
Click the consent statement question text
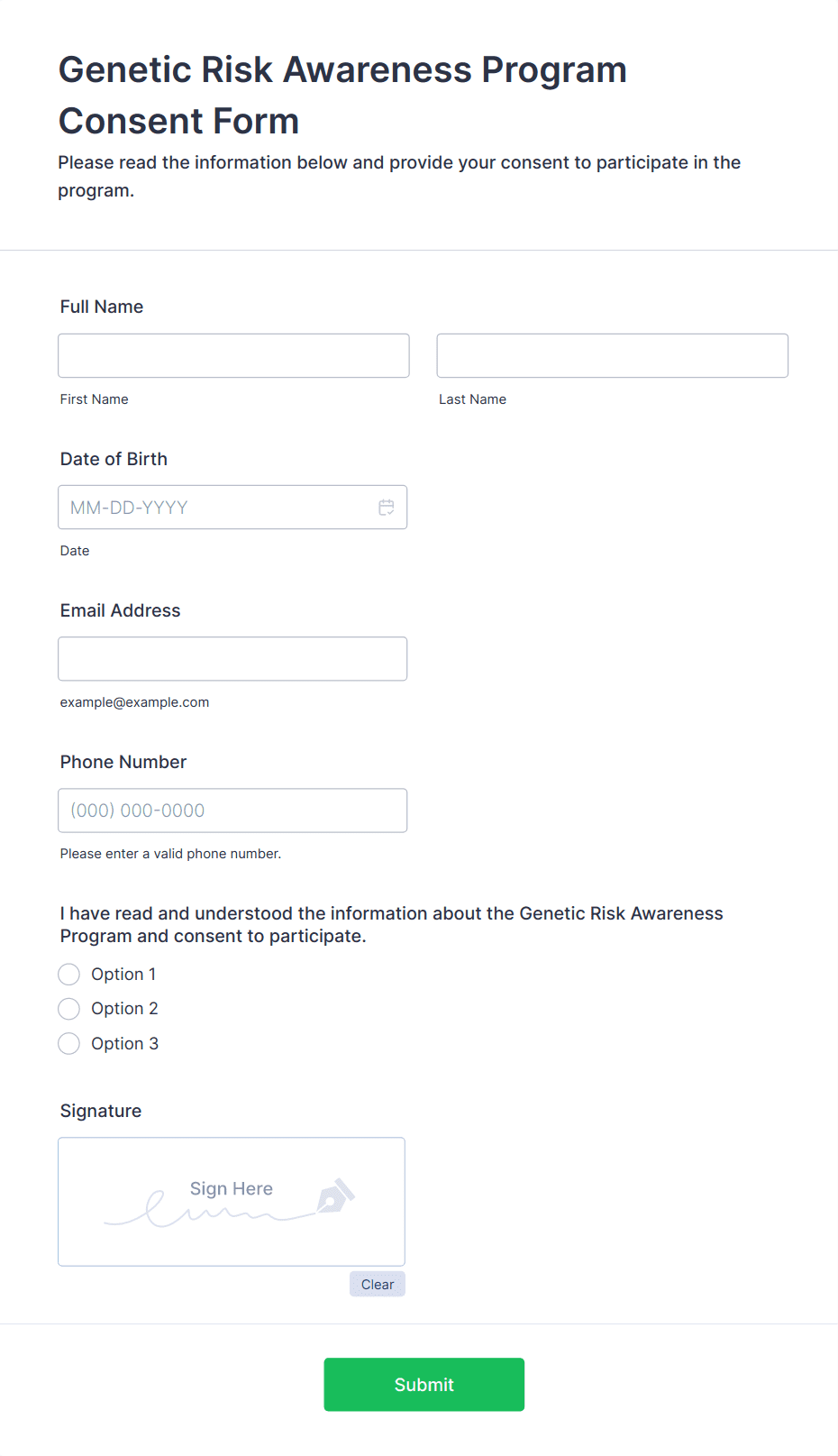pyautogui.click(x=391, y=925)
